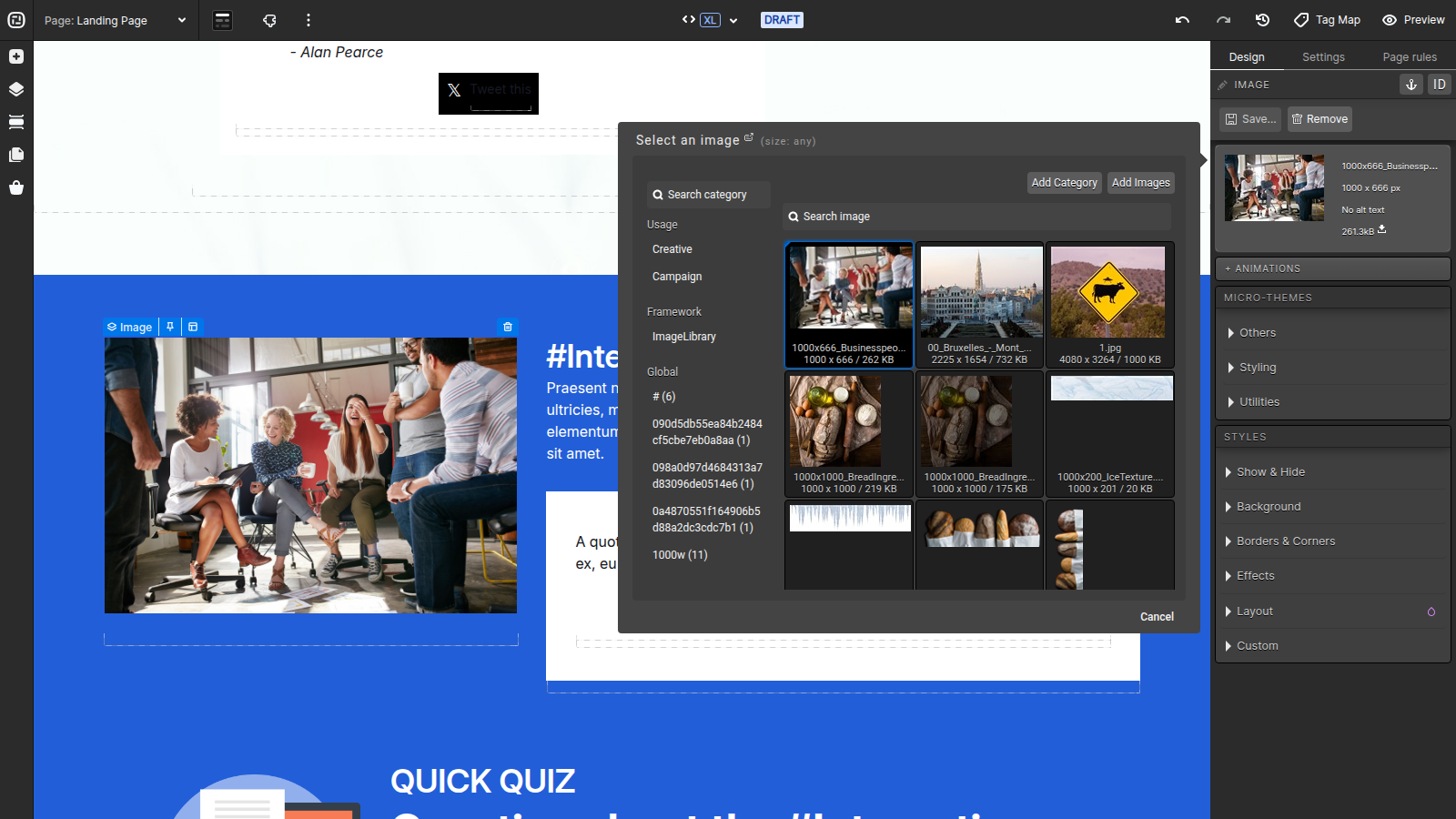Delete the selected image with trash icon

(508, 327)
